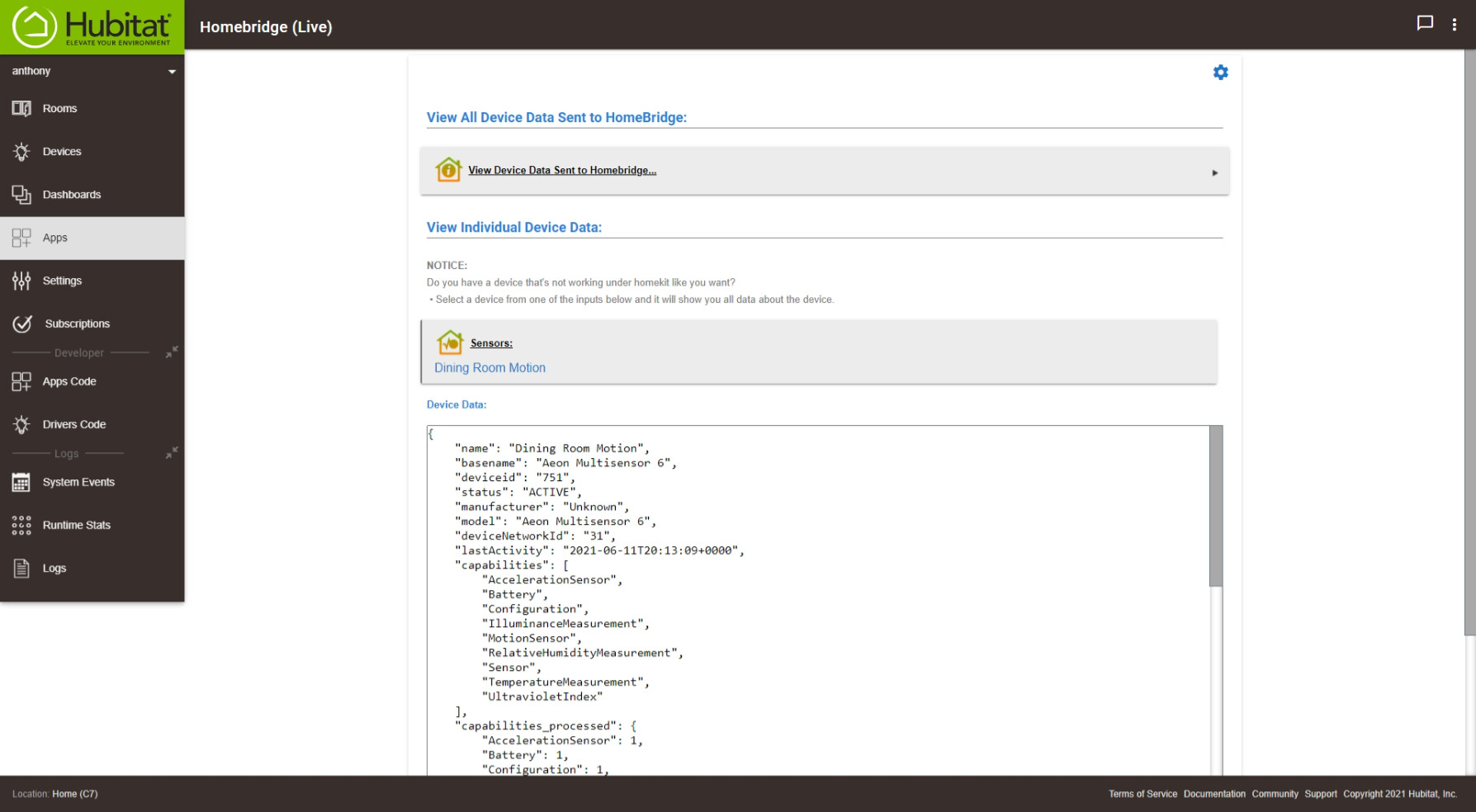The image size is (1476, 812).
Task: Click the Subscriptions checkmark icon
Action: pyautogui.click(x=22, y=323)
